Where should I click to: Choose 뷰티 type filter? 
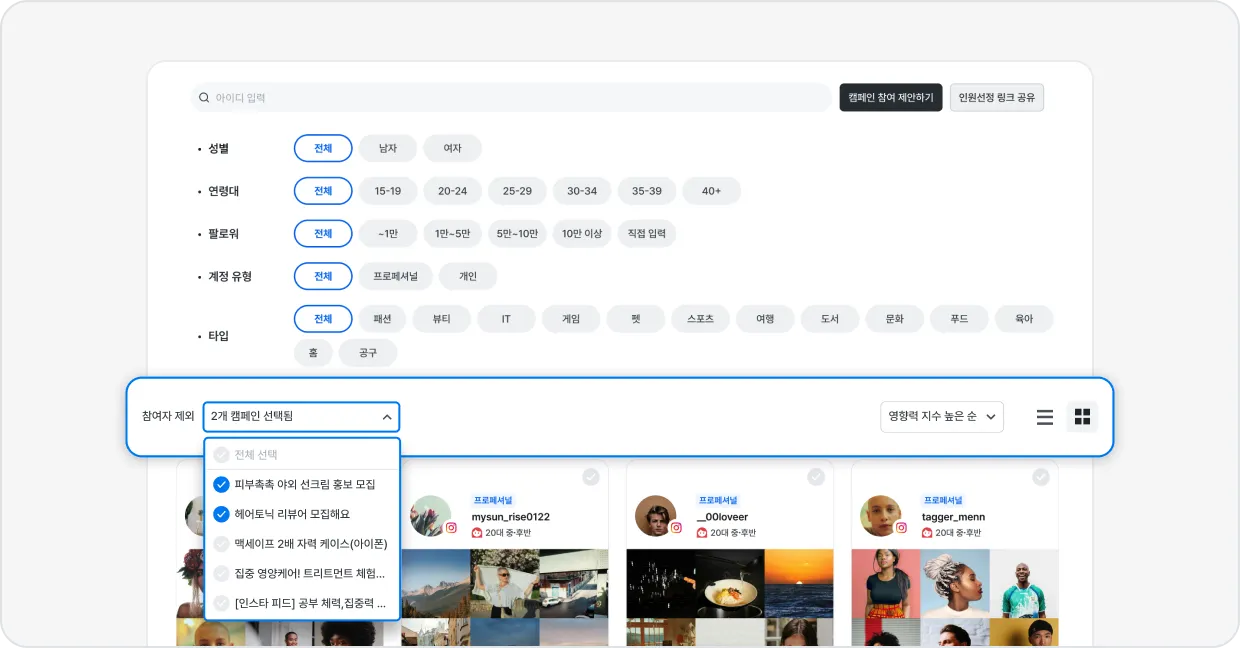tap(441, 319)
